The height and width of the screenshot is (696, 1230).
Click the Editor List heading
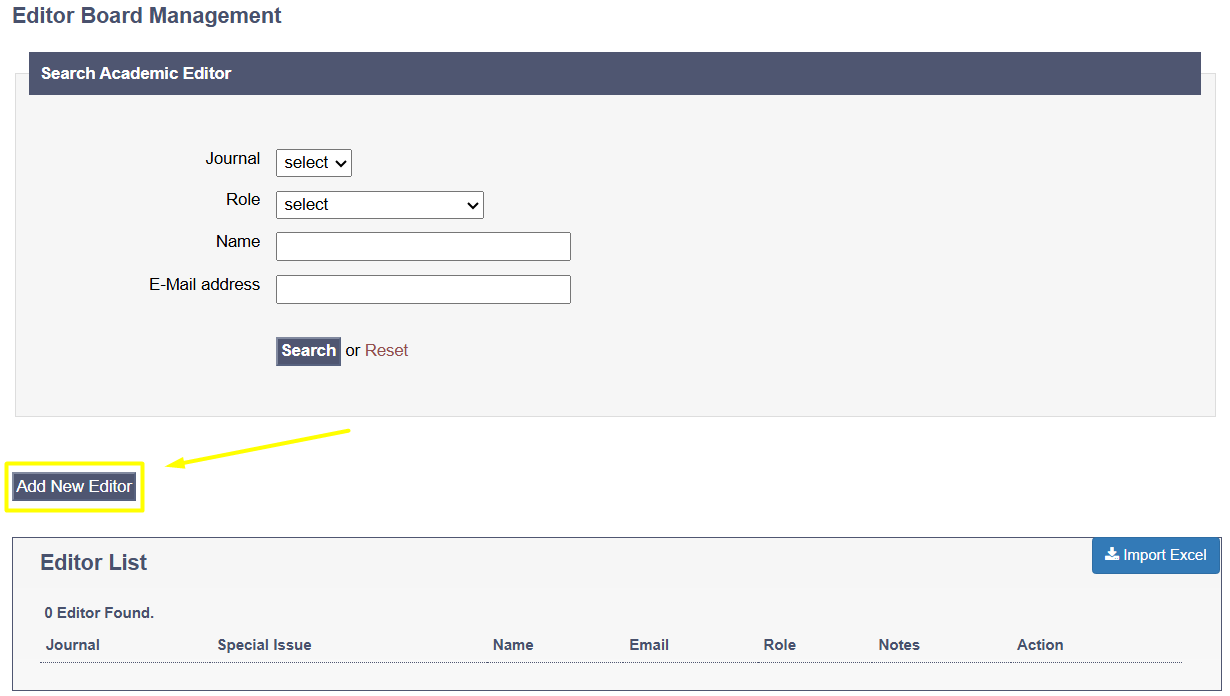coord(93,563)
